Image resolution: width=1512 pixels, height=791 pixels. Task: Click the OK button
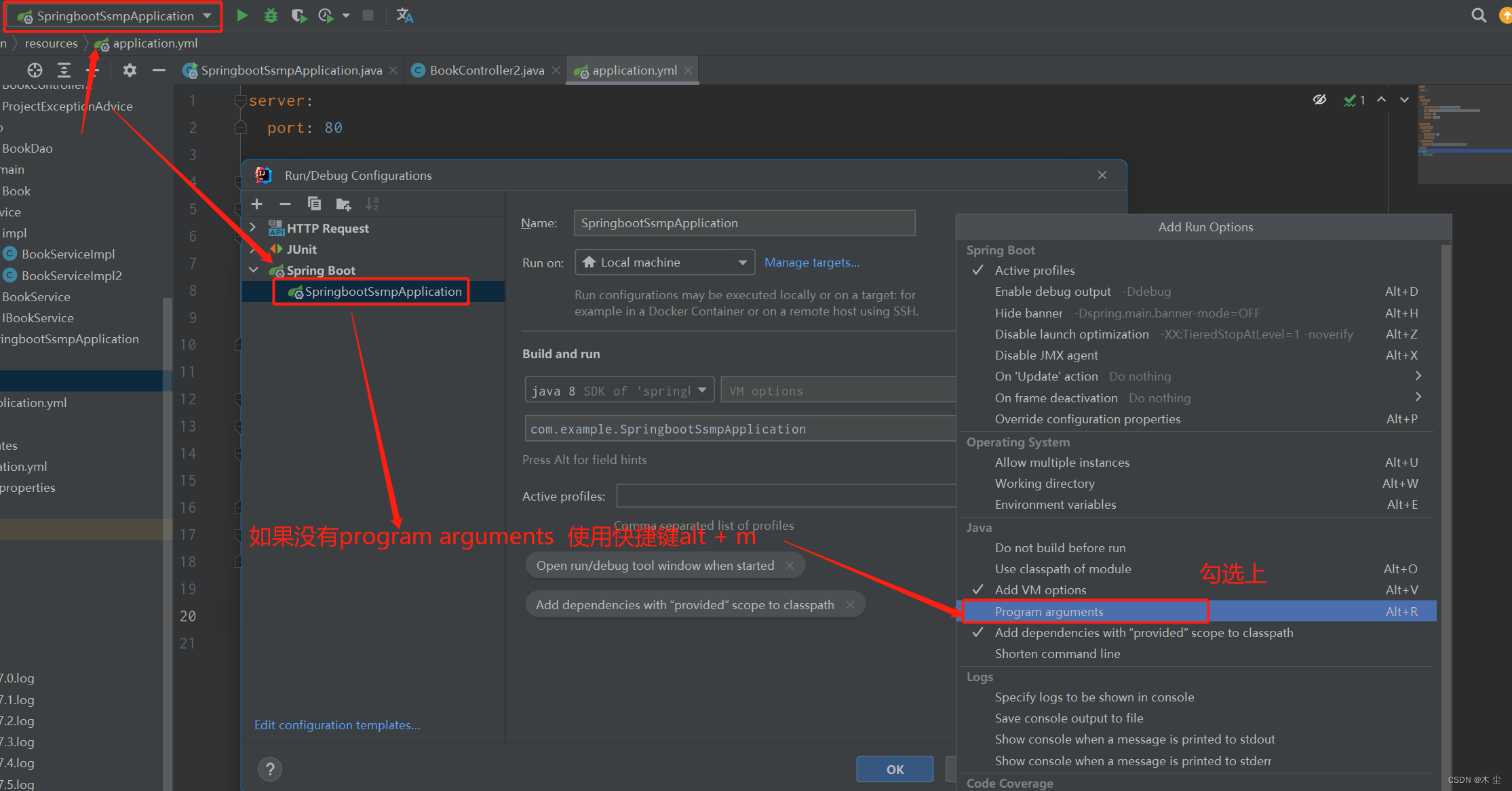pos(894,769)
